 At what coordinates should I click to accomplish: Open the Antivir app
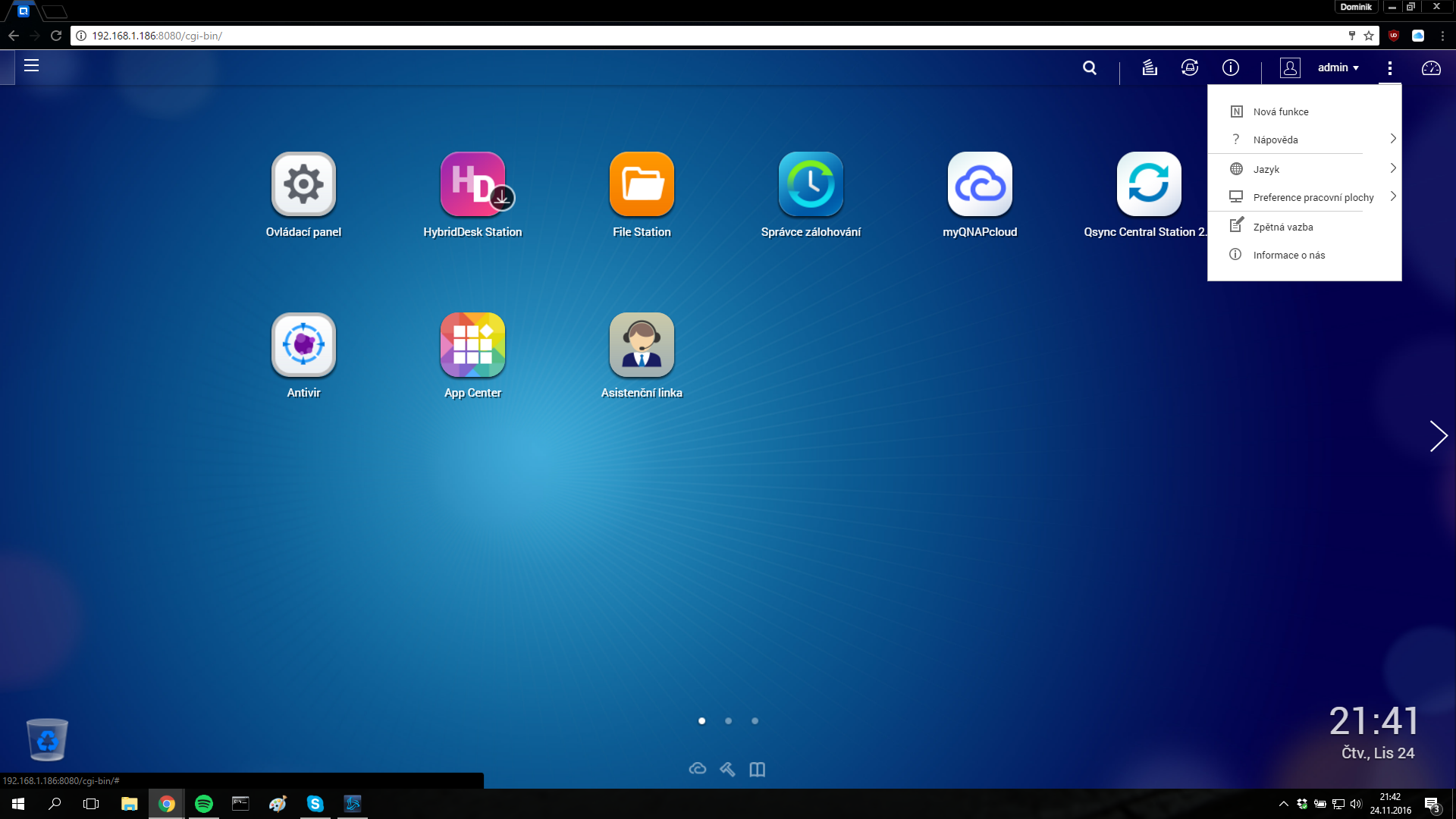coord(303,345)
